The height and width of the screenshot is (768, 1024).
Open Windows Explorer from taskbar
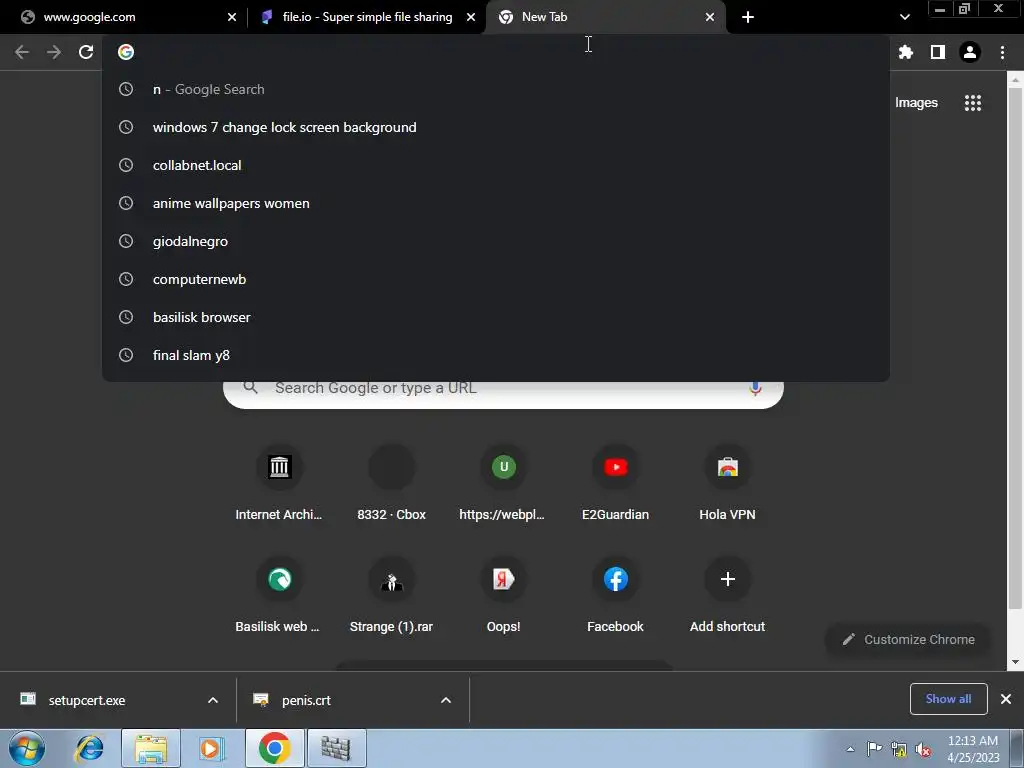[x=151, y=748]
